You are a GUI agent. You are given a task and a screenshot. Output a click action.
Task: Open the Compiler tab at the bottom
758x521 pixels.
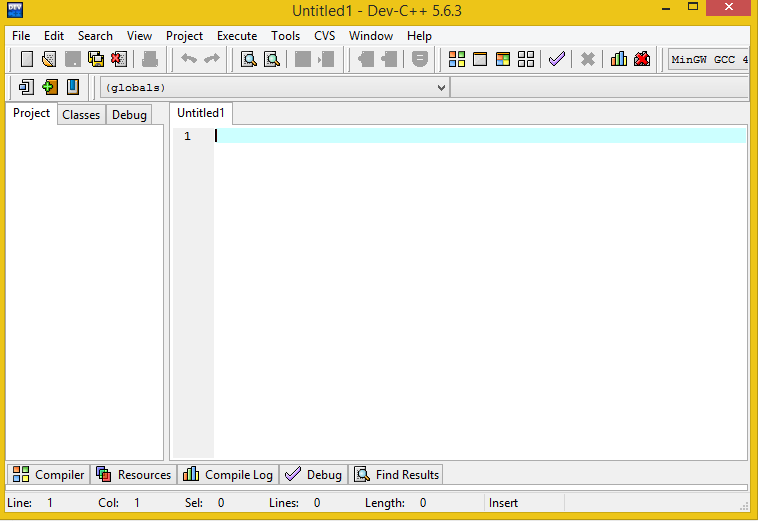point(48,475)
